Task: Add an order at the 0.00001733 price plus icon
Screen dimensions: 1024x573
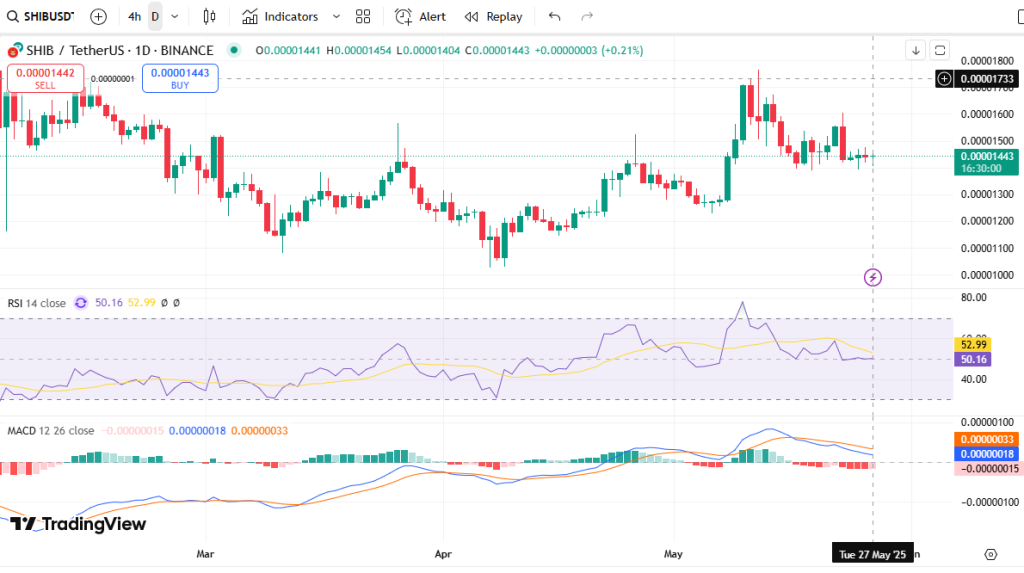Action: [944, 78]
